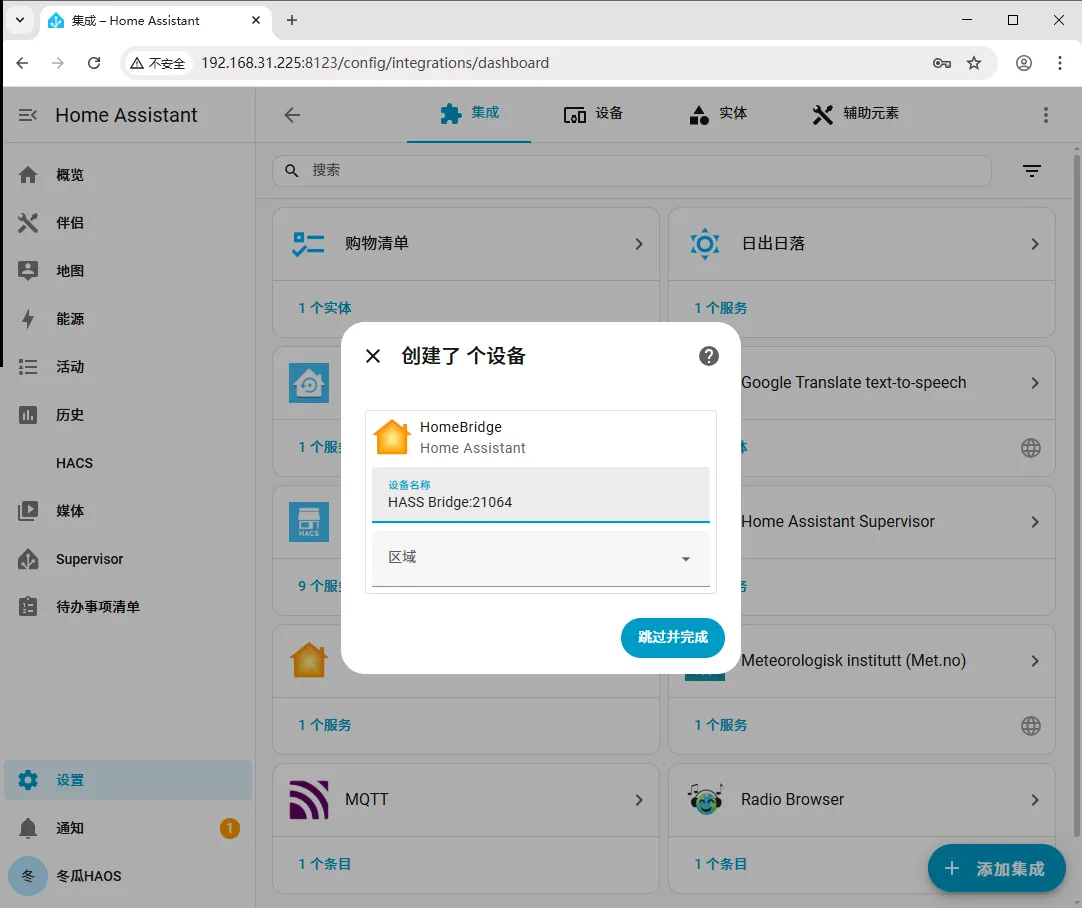Click the notification count badge
This screenshot has width=1082, height=908.
[x=230, y=828]
